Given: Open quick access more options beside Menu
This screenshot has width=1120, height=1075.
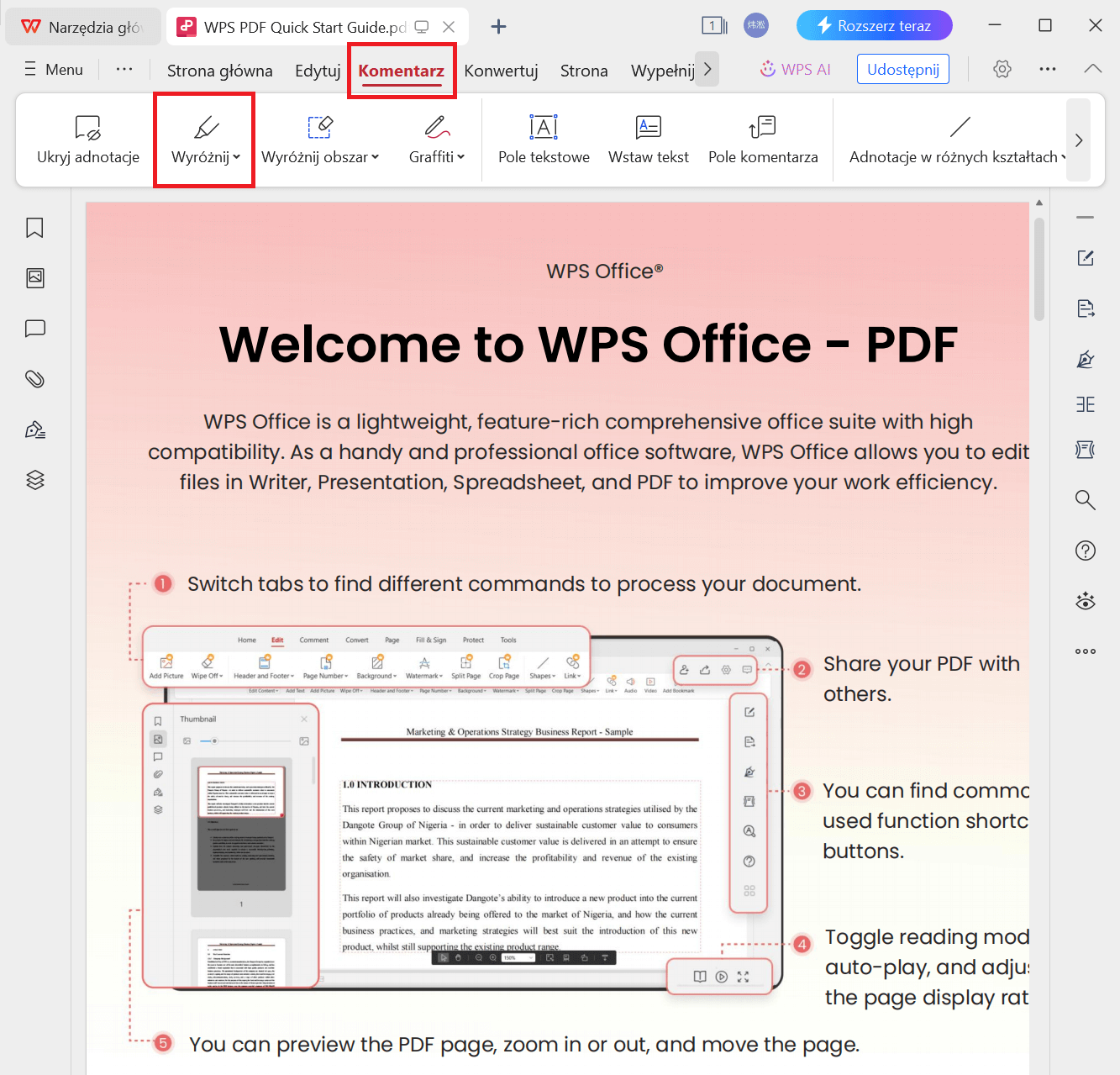Looking at the screenshot, I should coord(124,69).
